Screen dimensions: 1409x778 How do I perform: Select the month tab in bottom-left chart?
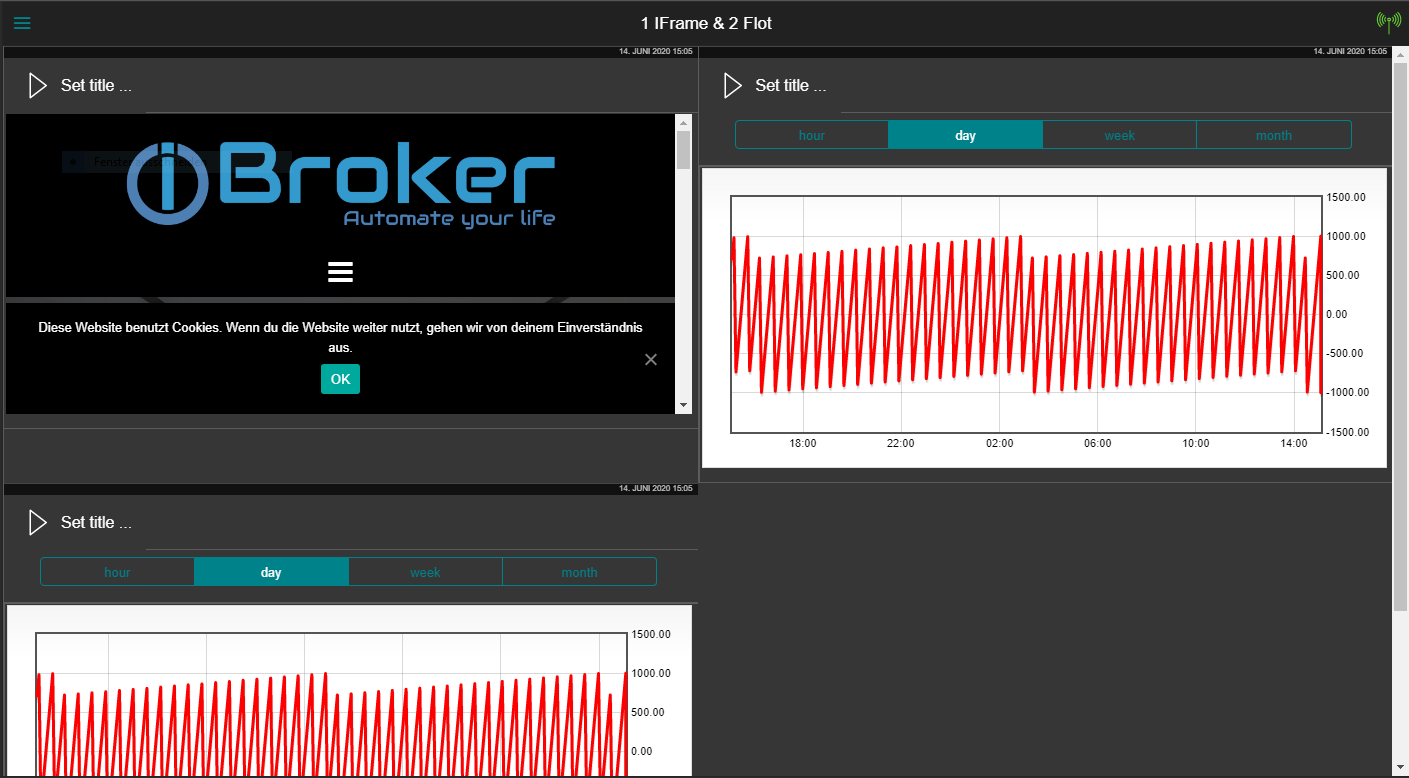(579, 572)
